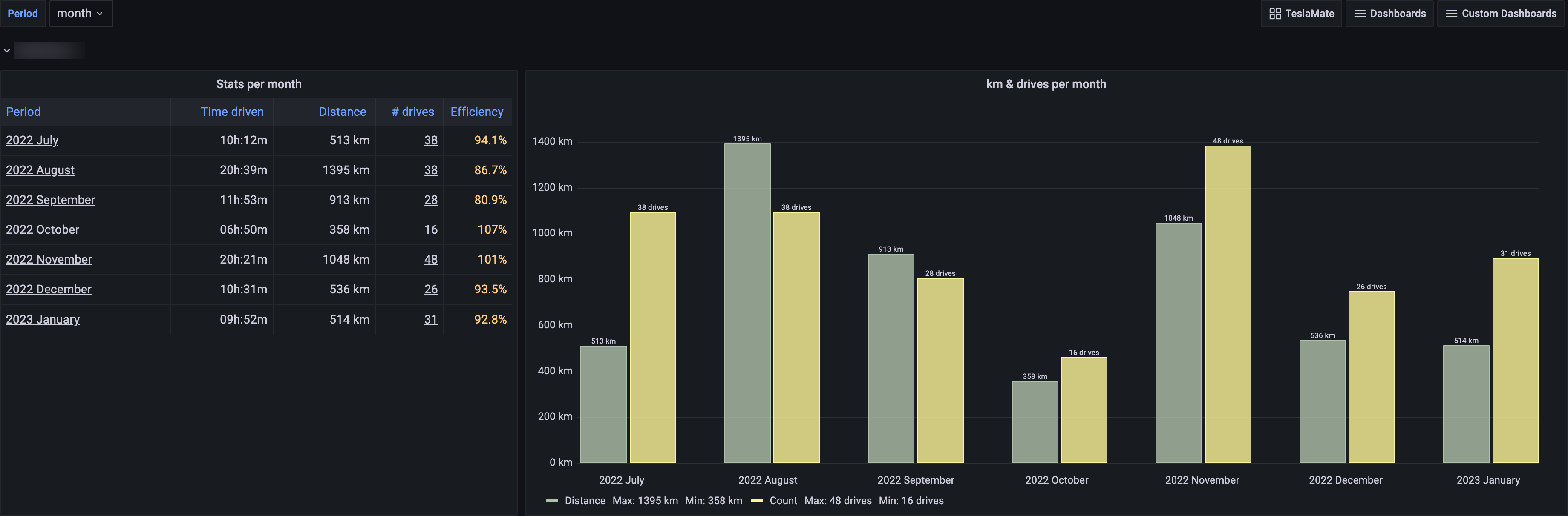1568x516 pixels.
Task: Toggle Distance series in chart legend
Action: [x=584, y=500]
